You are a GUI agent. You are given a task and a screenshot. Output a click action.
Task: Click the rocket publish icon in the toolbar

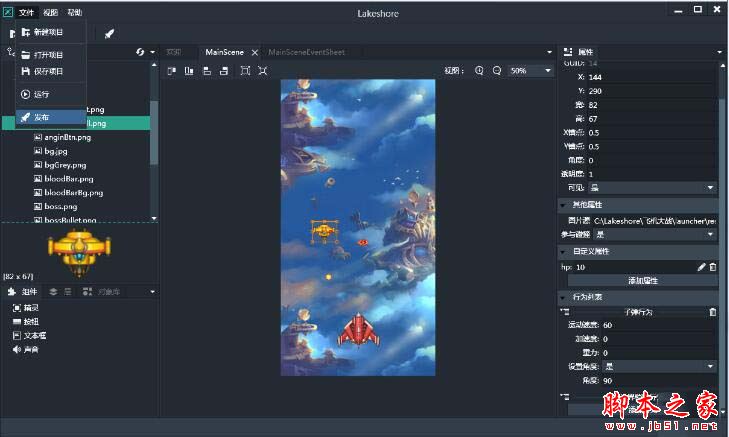(x=109, y=33)
